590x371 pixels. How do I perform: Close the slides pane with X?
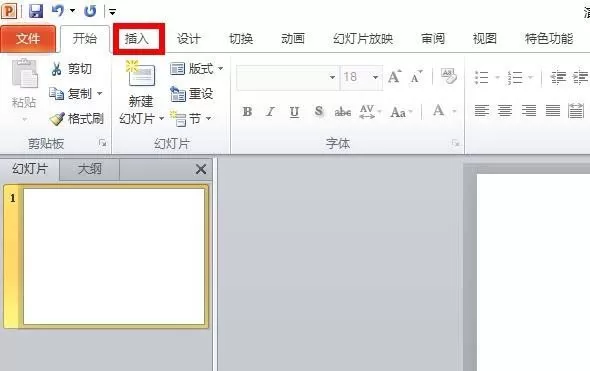click(x=201, y=169)
